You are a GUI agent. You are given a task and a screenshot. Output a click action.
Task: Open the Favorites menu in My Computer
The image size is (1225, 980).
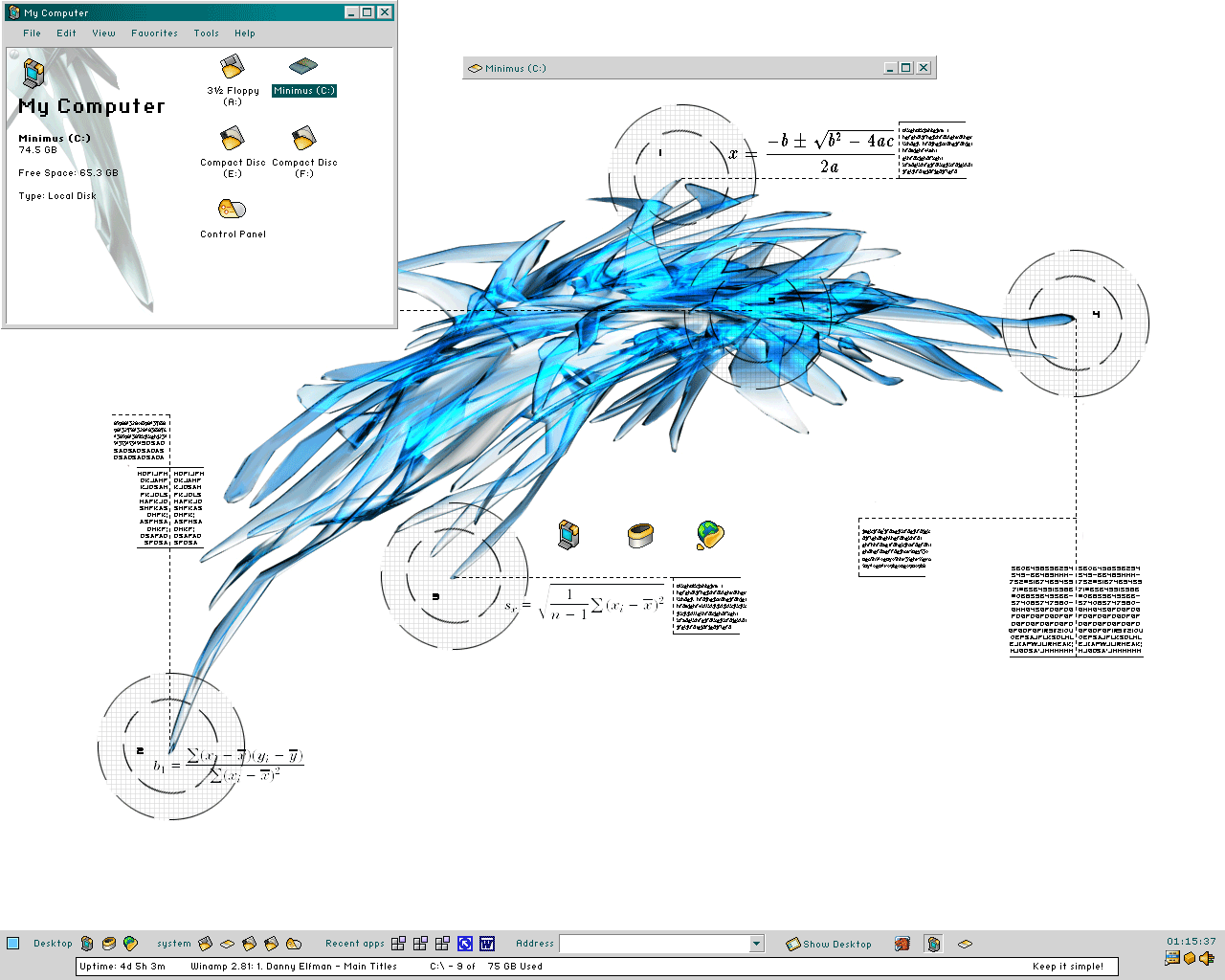pyautogui.click(x=154, y=33)
